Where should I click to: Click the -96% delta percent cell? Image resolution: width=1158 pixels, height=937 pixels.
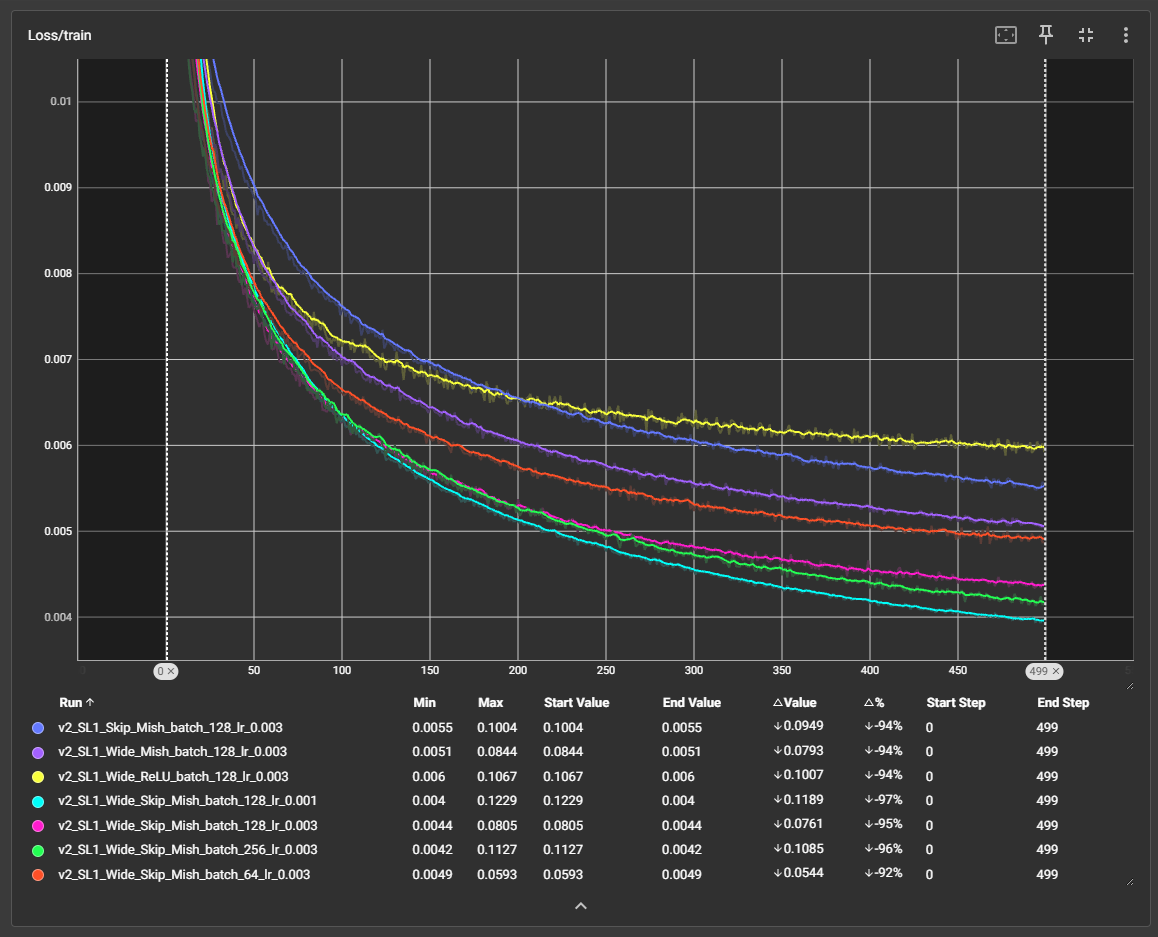point(883,849)
